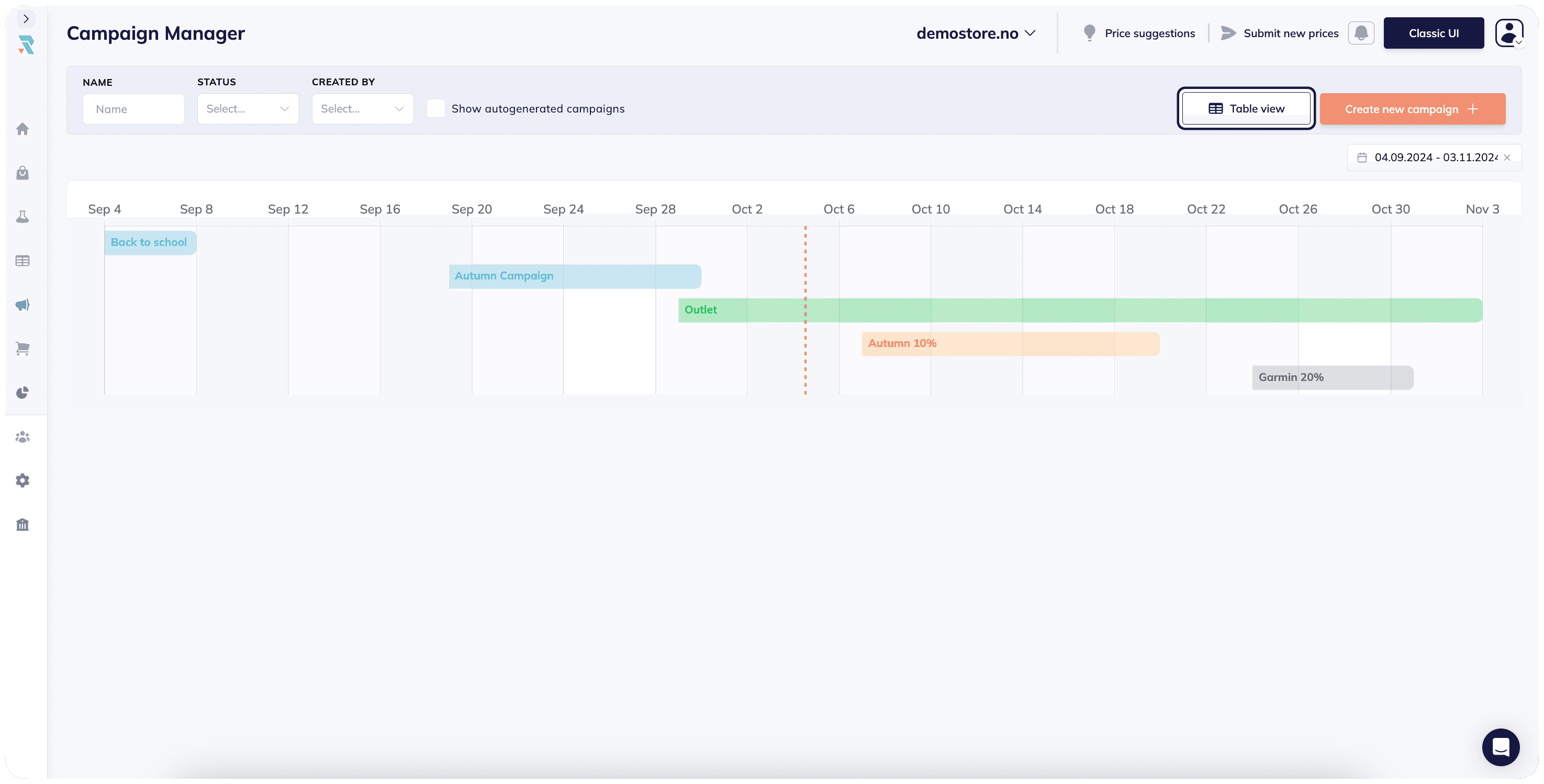This screenshot has height=784, width=1544.
Task: Enable Show autogenerated campaigns checkbox
Action: click(x=436, y=108)
